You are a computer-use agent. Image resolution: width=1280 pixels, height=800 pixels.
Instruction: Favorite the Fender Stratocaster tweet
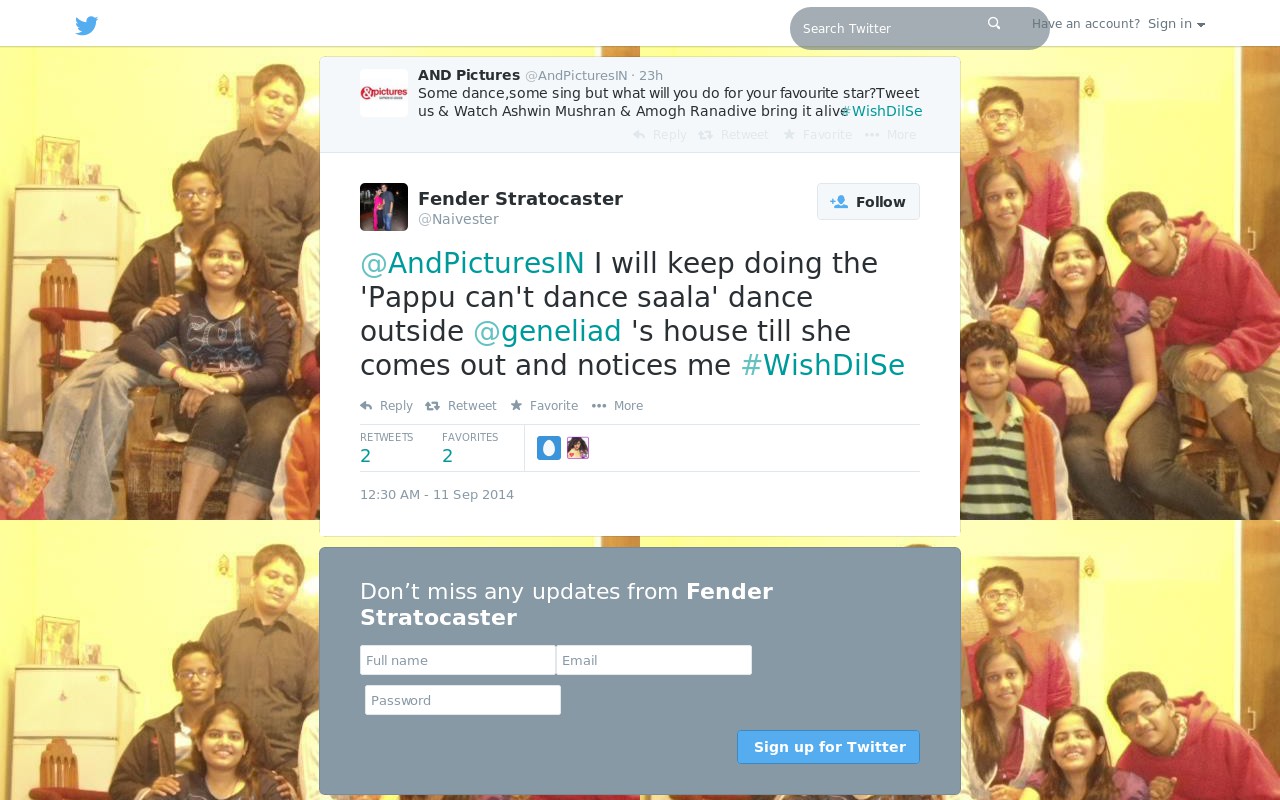tap(544, 406)
